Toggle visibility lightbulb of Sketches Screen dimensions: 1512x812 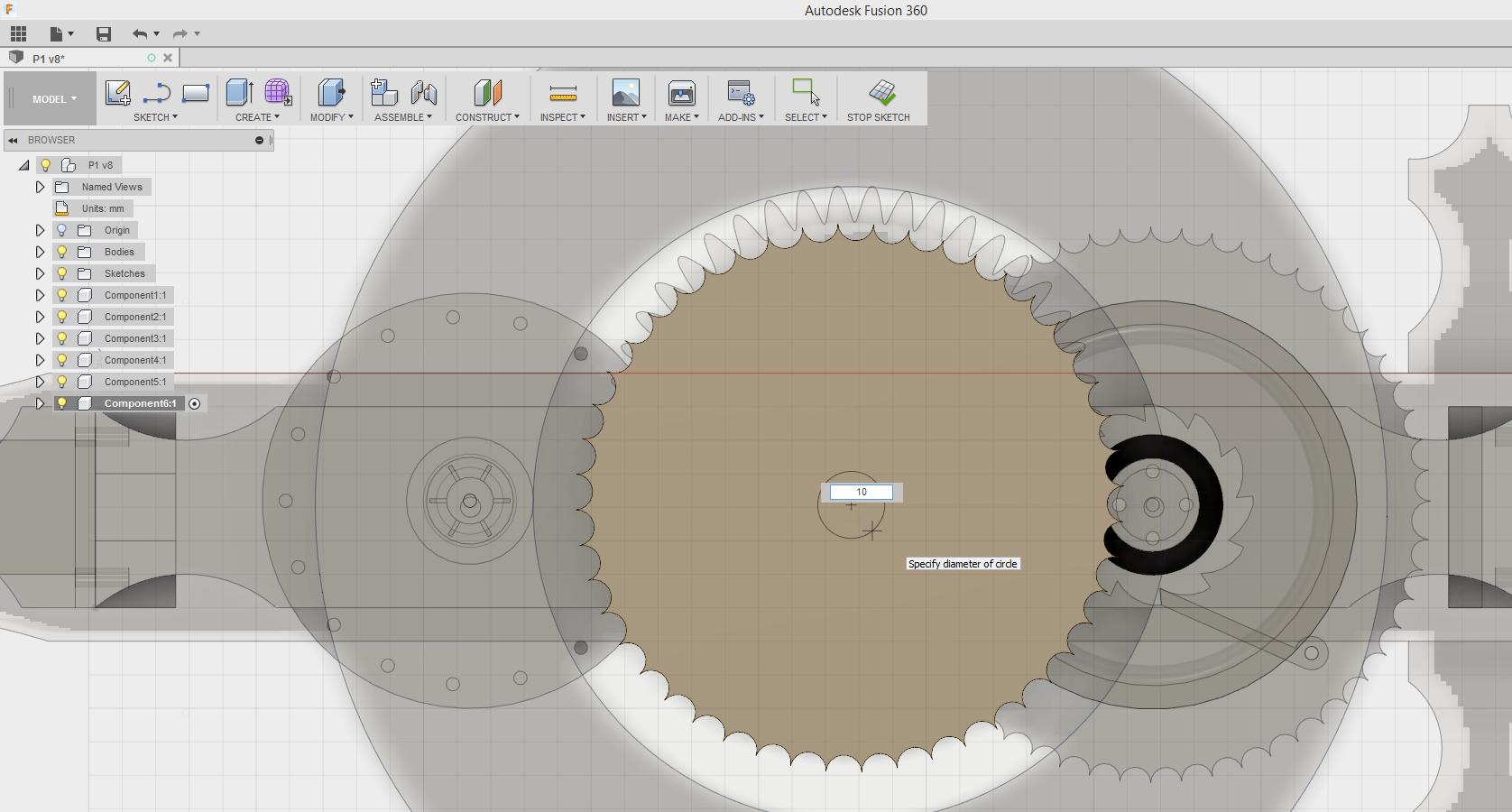pyautogui.click(x=62, y=273)
